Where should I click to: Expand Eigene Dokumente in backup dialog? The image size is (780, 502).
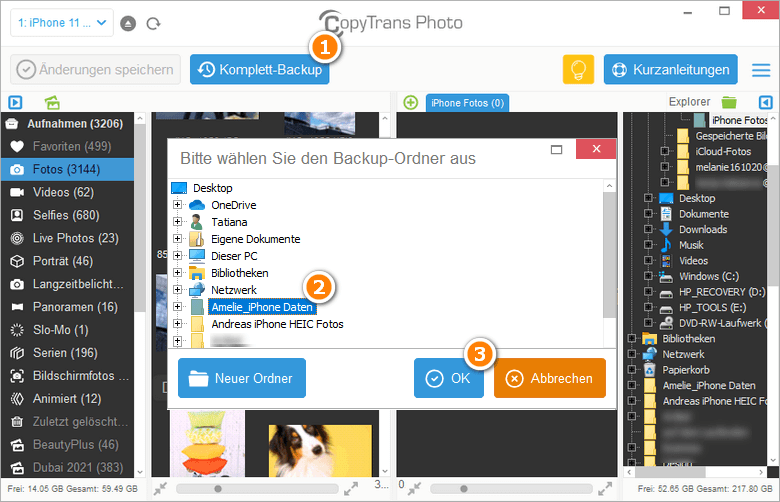(177, 238)
